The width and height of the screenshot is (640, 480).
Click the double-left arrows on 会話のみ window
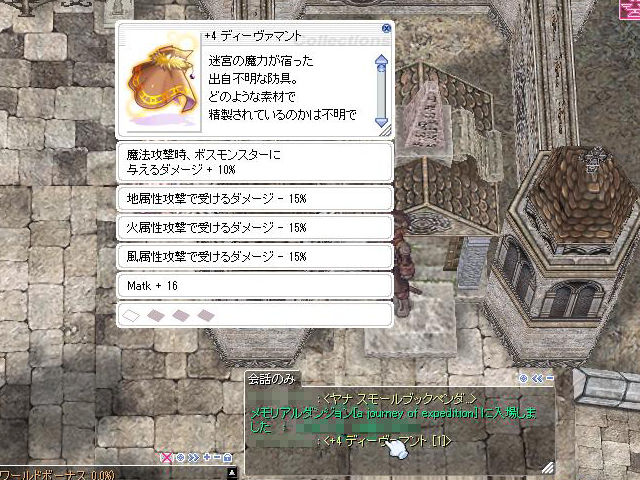[x=537, y=379]
